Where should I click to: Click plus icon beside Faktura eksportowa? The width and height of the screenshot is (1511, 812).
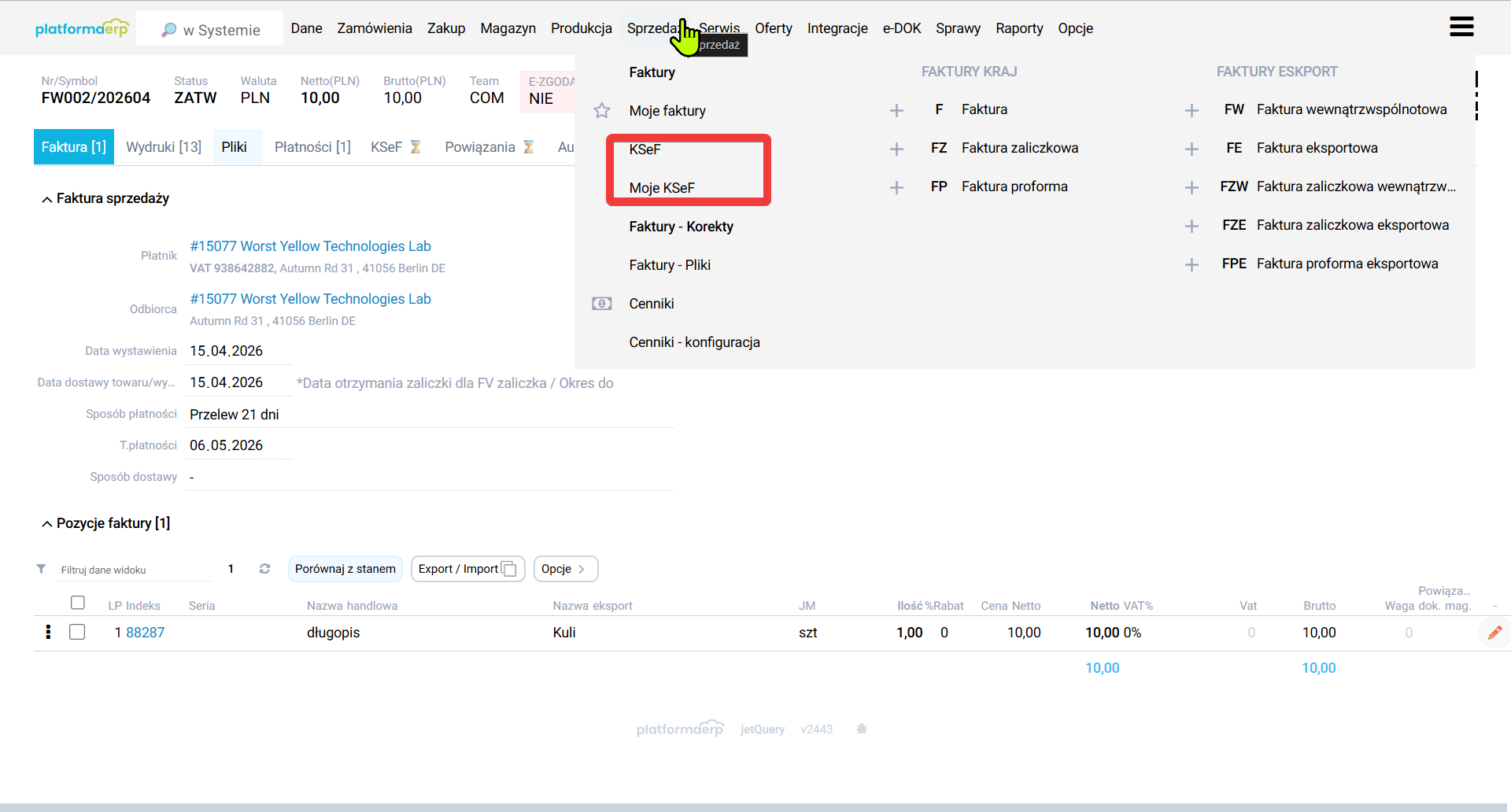tap(1191, 149)
